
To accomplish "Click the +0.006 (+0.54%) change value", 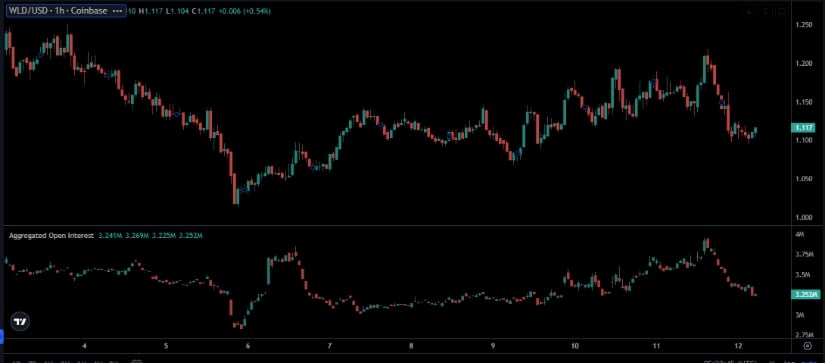I will [246, 11].
